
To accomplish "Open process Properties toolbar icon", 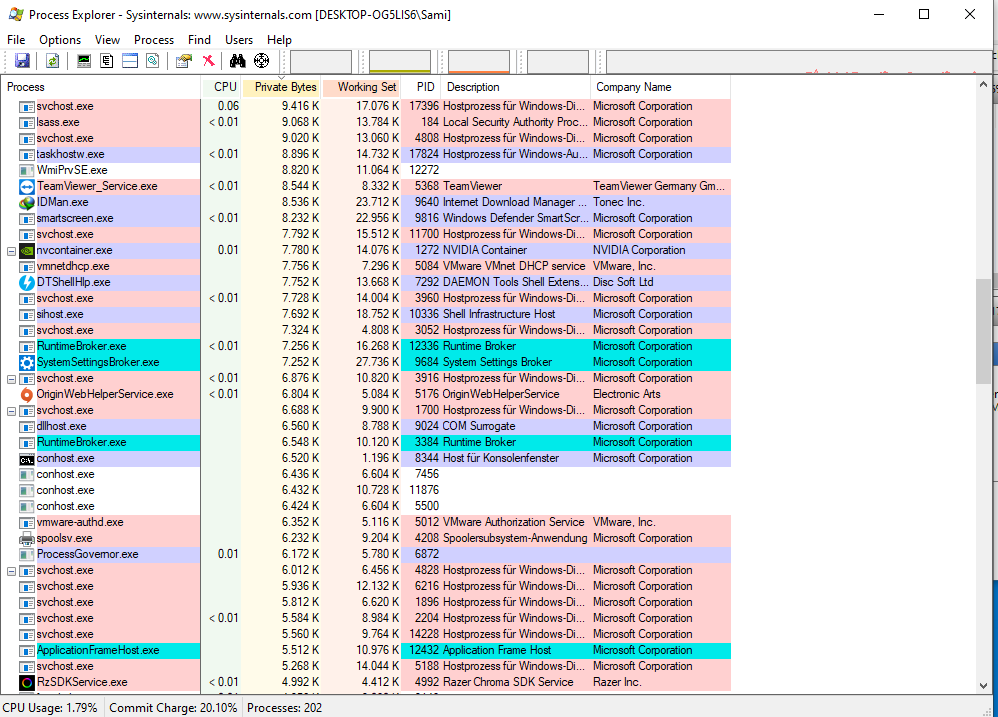I will coord(184,60).
